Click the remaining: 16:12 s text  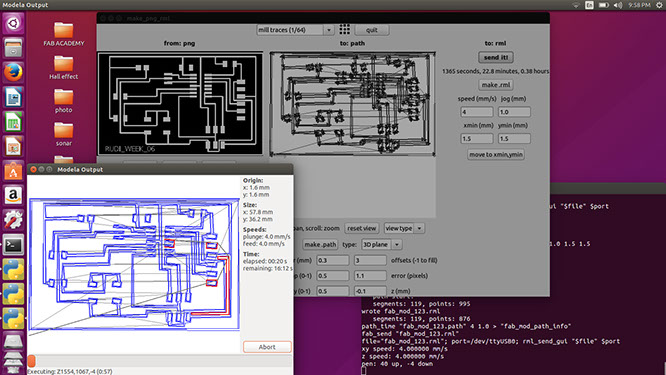pyautogui.click(x=268, y=268)
